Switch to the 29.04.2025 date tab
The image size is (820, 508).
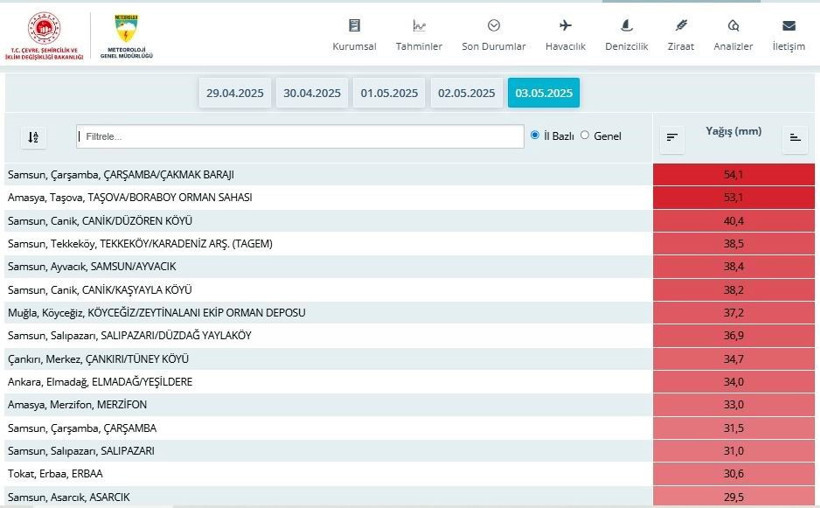click(x=235, y=93)
